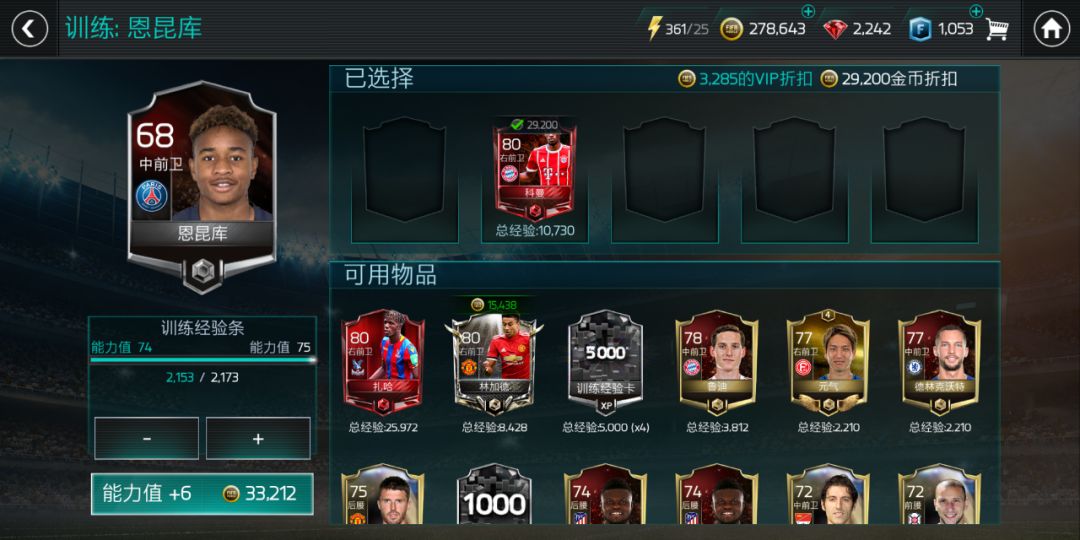The width and height of the screenshot is (1080, 540).
Task: Add FIFA points with plus icon
Action: [975, 12]
